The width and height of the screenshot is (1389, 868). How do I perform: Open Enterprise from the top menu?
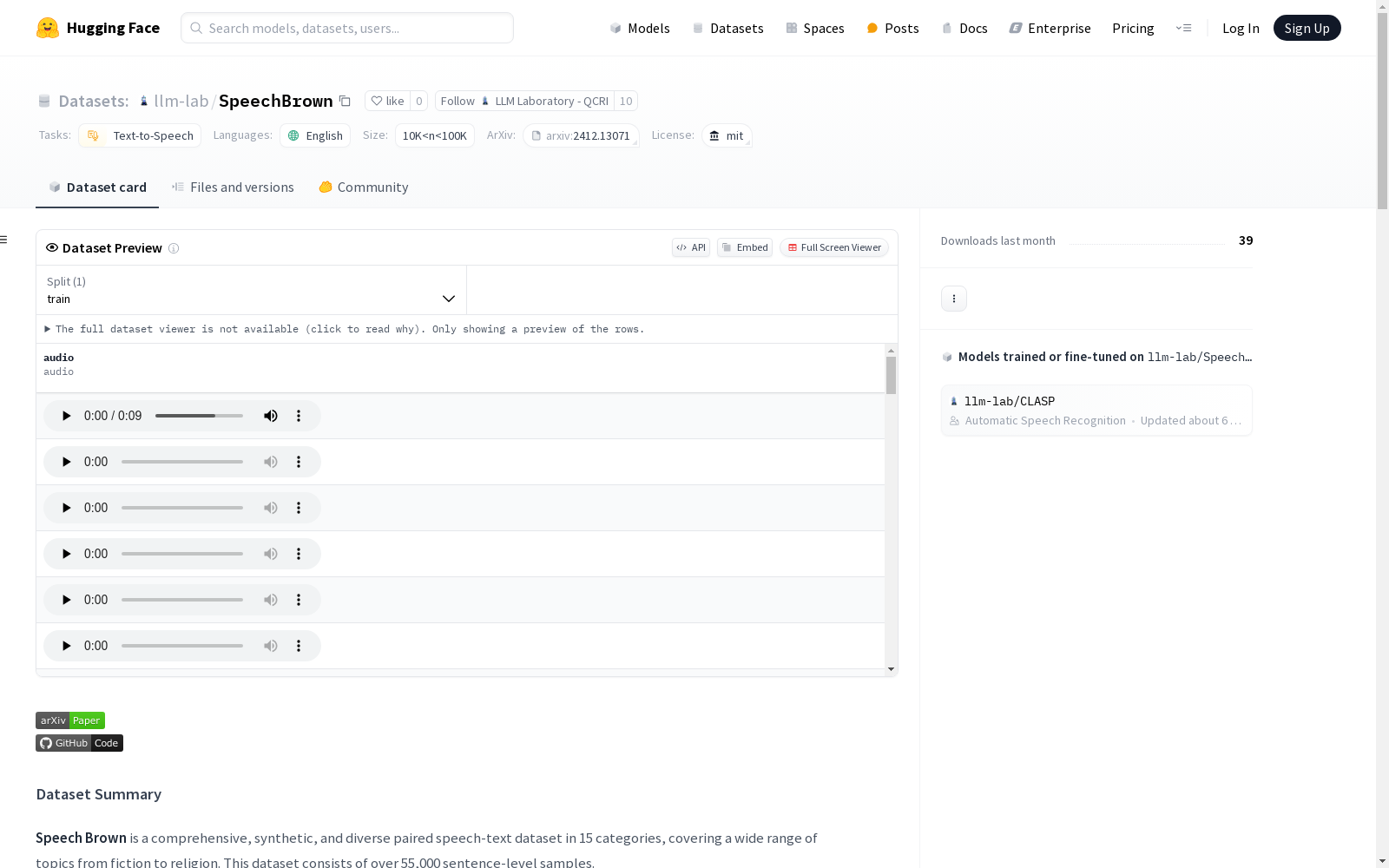point(1050,28)
